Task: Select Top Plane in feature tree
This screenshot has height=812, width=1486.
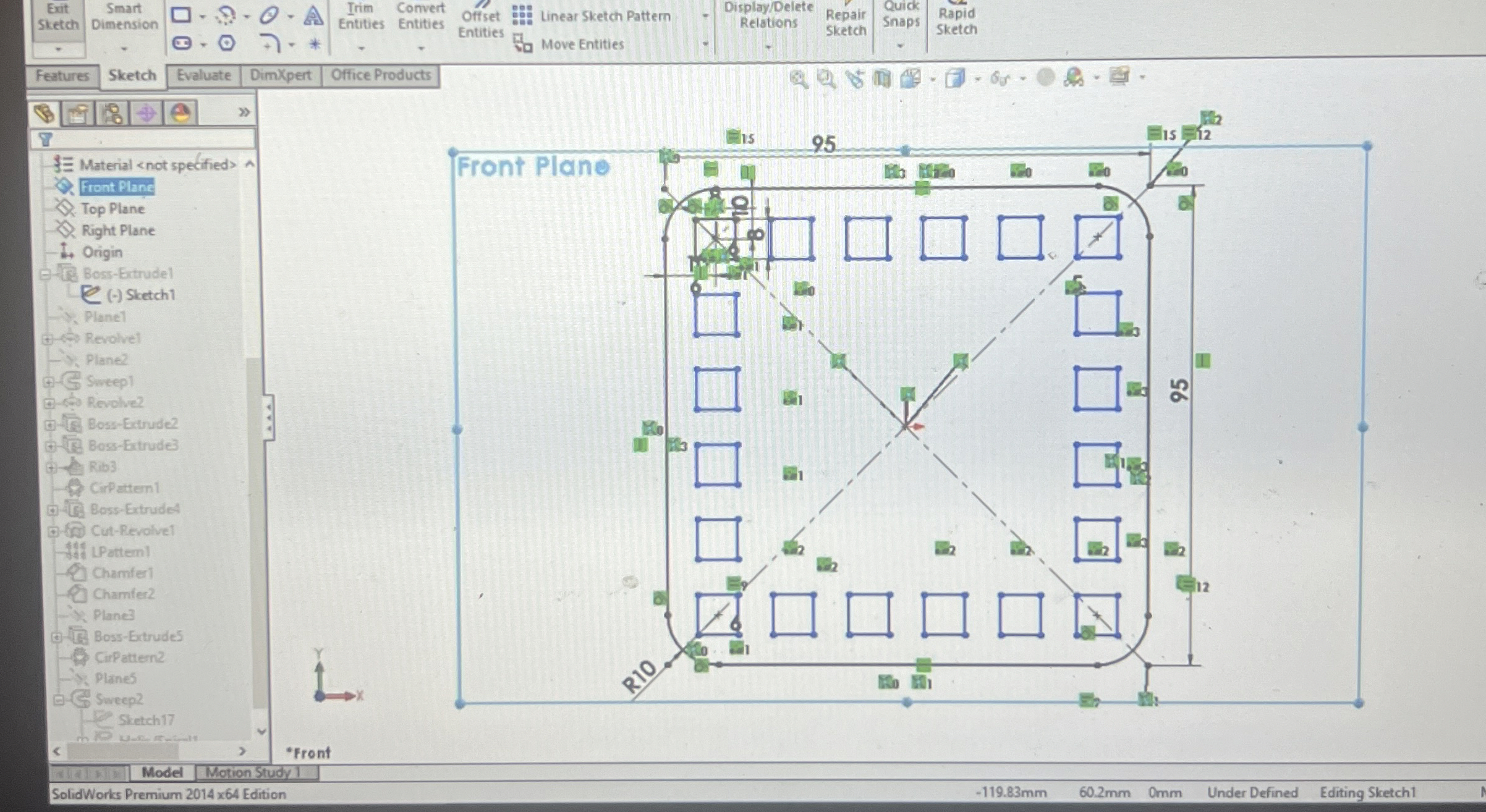Action: pyautogui.click(x=113, y=209)
